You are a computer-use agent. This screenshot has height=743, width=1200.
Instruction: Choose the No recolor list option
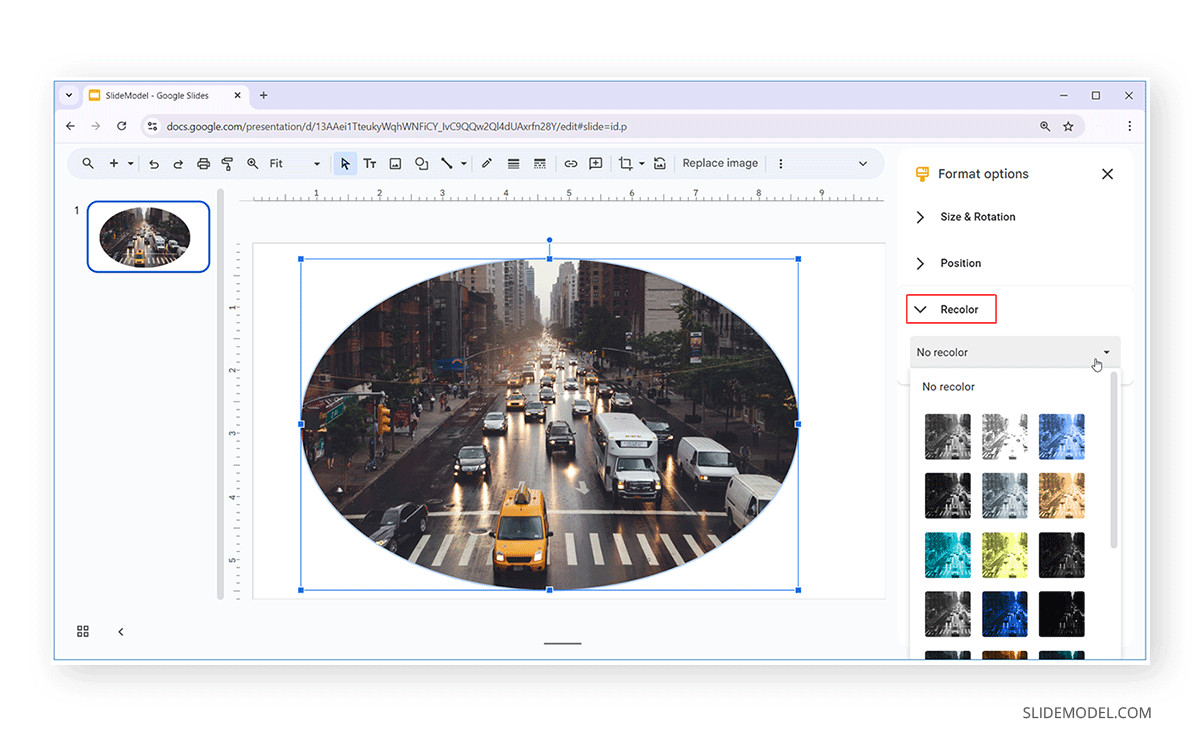pyautogui.click(x=948, y=387)
